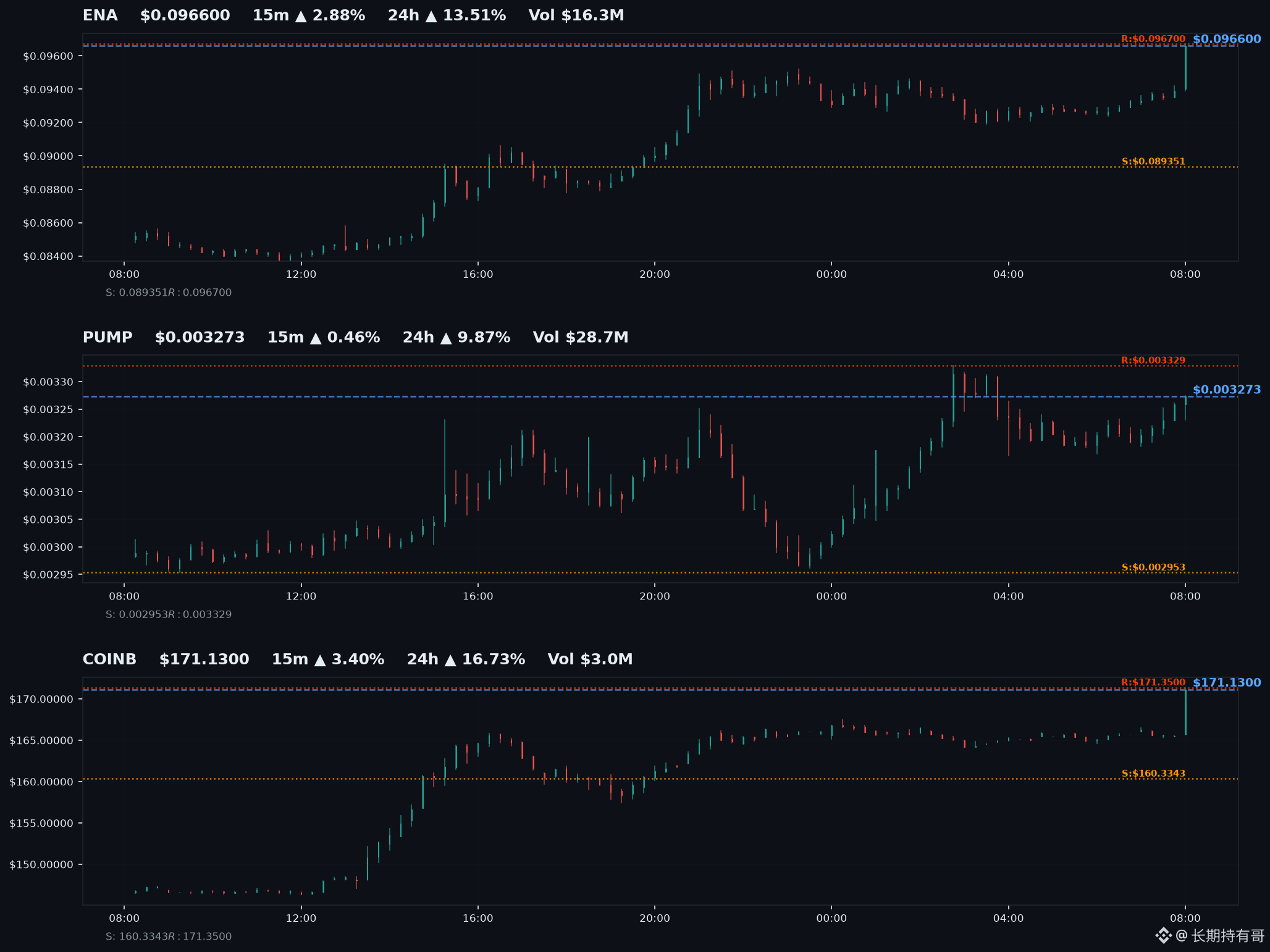This screenshot has height=952, width=1270.
Task: Click COINB volume Vol $3.0M
Action: coord(591,659)
